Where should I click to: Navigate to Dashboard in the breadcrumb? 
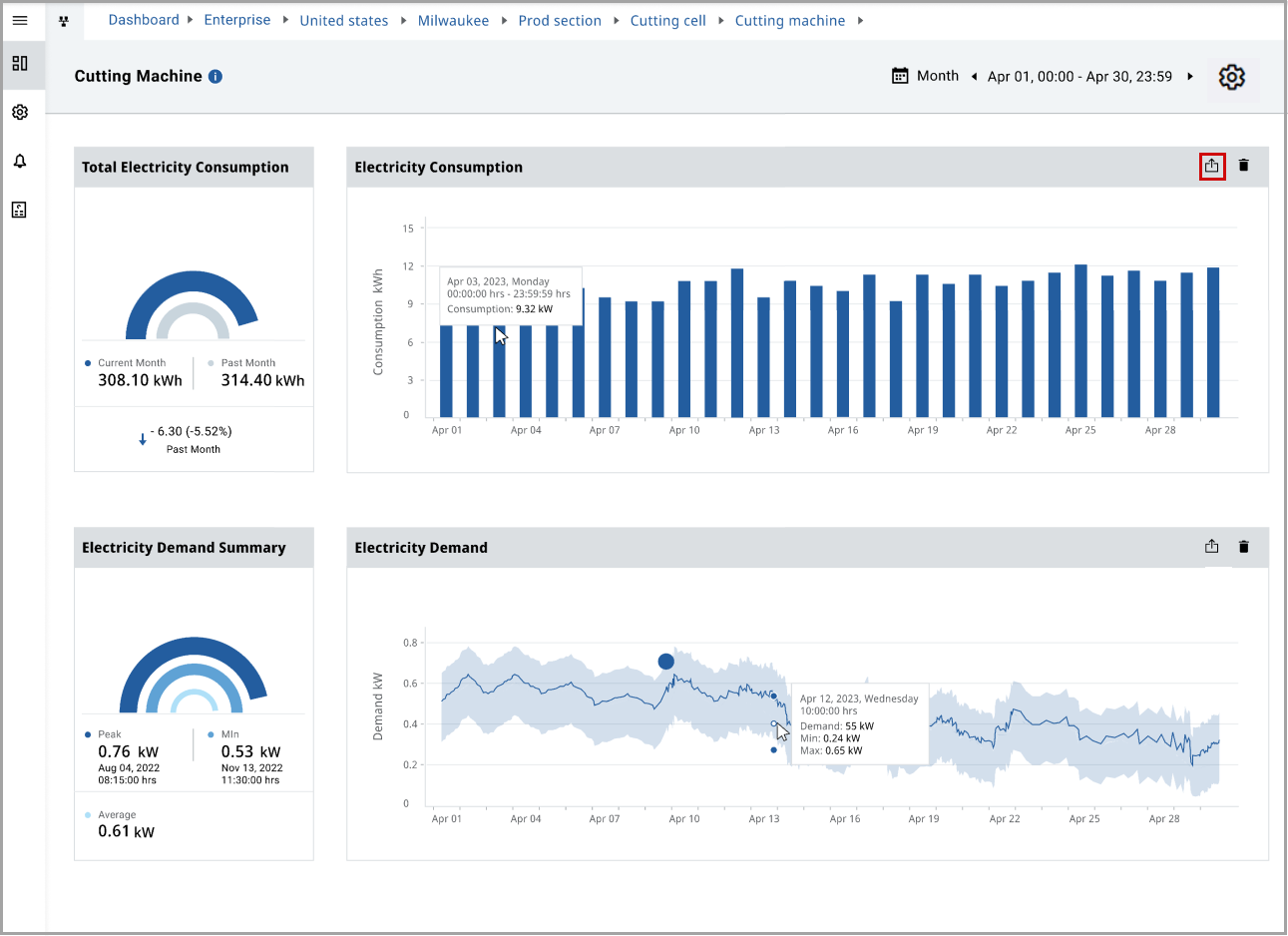tap(143, 19)
